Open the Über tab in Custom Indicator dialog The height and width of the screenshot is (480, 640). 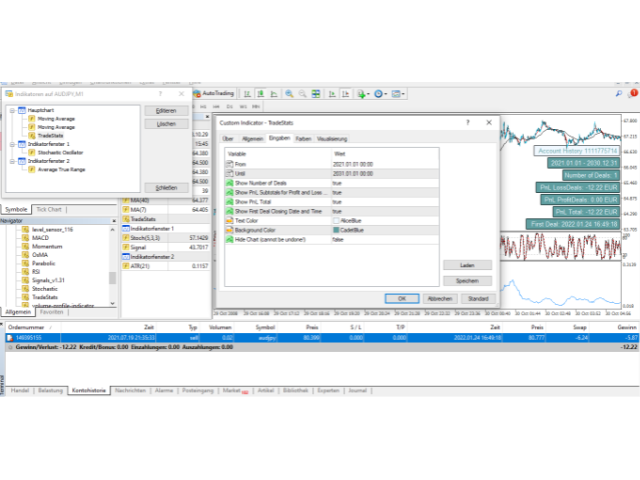pyautogui.click(x=228, y=139)
